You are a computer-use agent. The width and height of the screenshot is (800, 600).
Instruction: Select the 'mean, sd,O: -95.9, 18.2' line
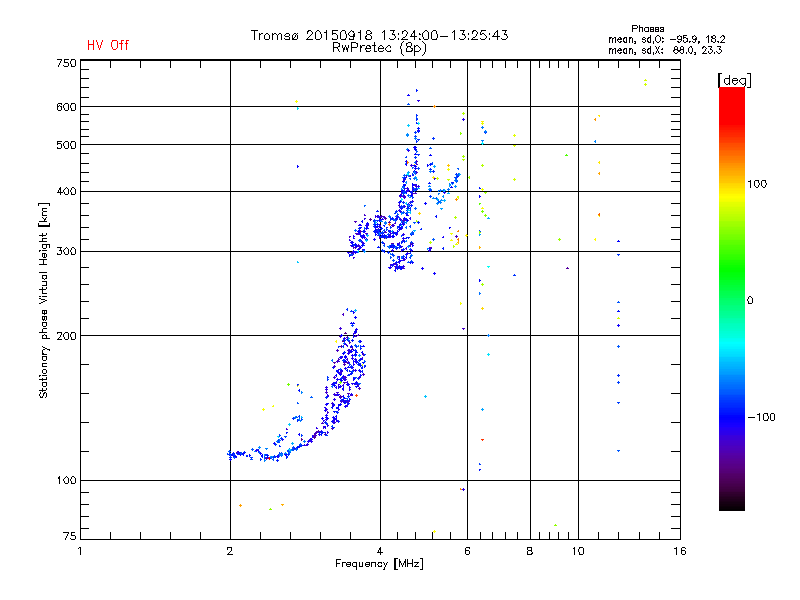point(666,39)
